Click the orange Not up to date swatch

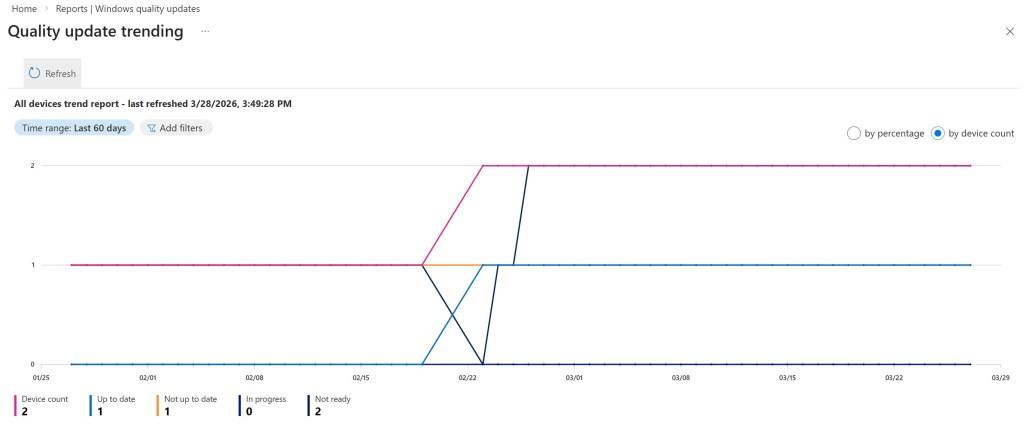tap(158, 405)
